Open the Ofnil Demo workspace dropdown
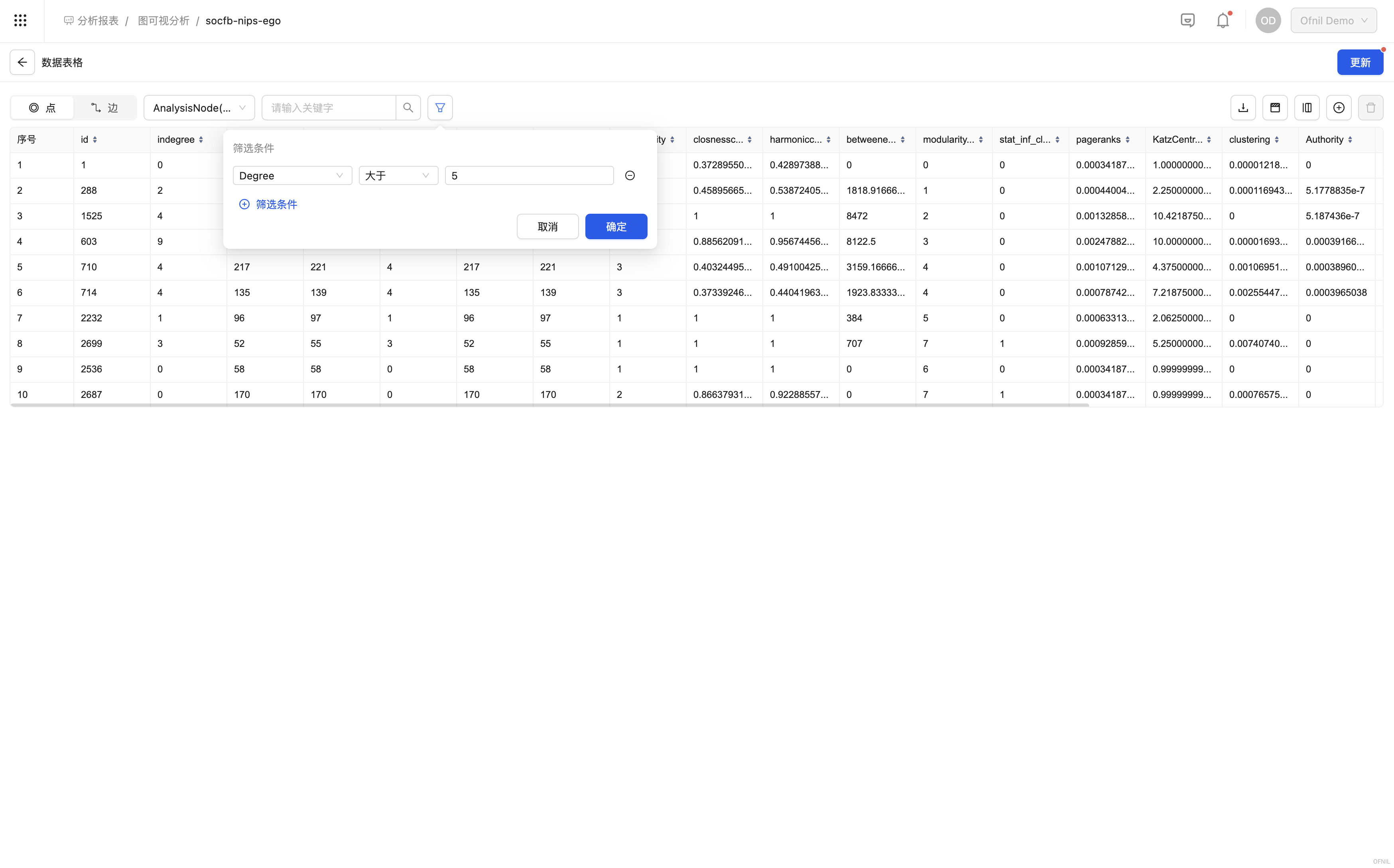 1333,21
